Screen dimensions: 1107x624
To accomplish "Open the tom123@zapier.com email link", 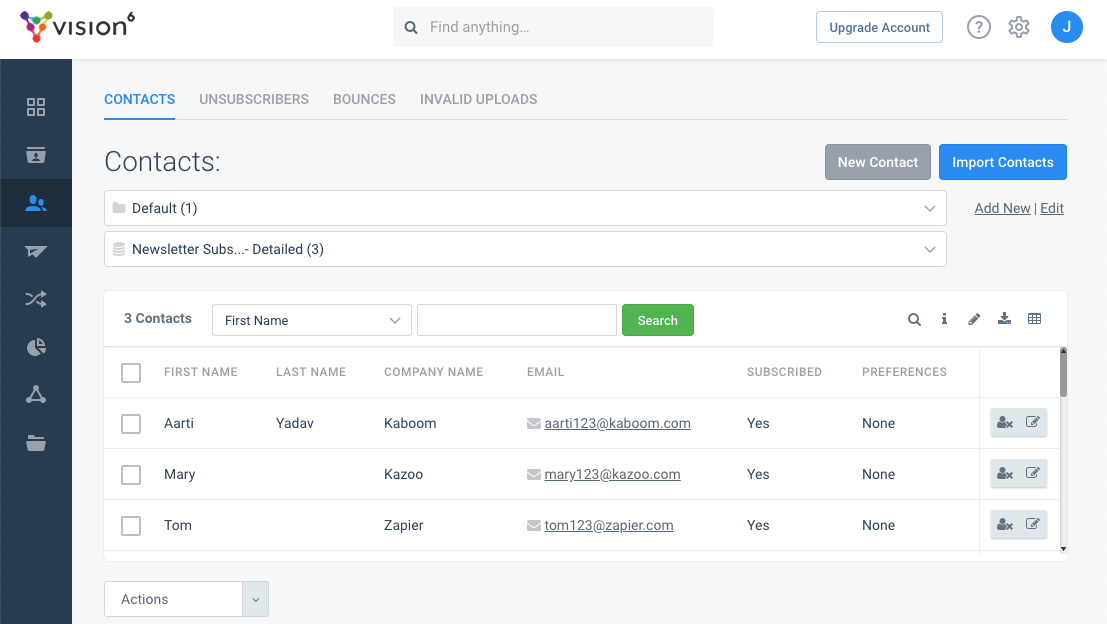I will click(608, 525).
